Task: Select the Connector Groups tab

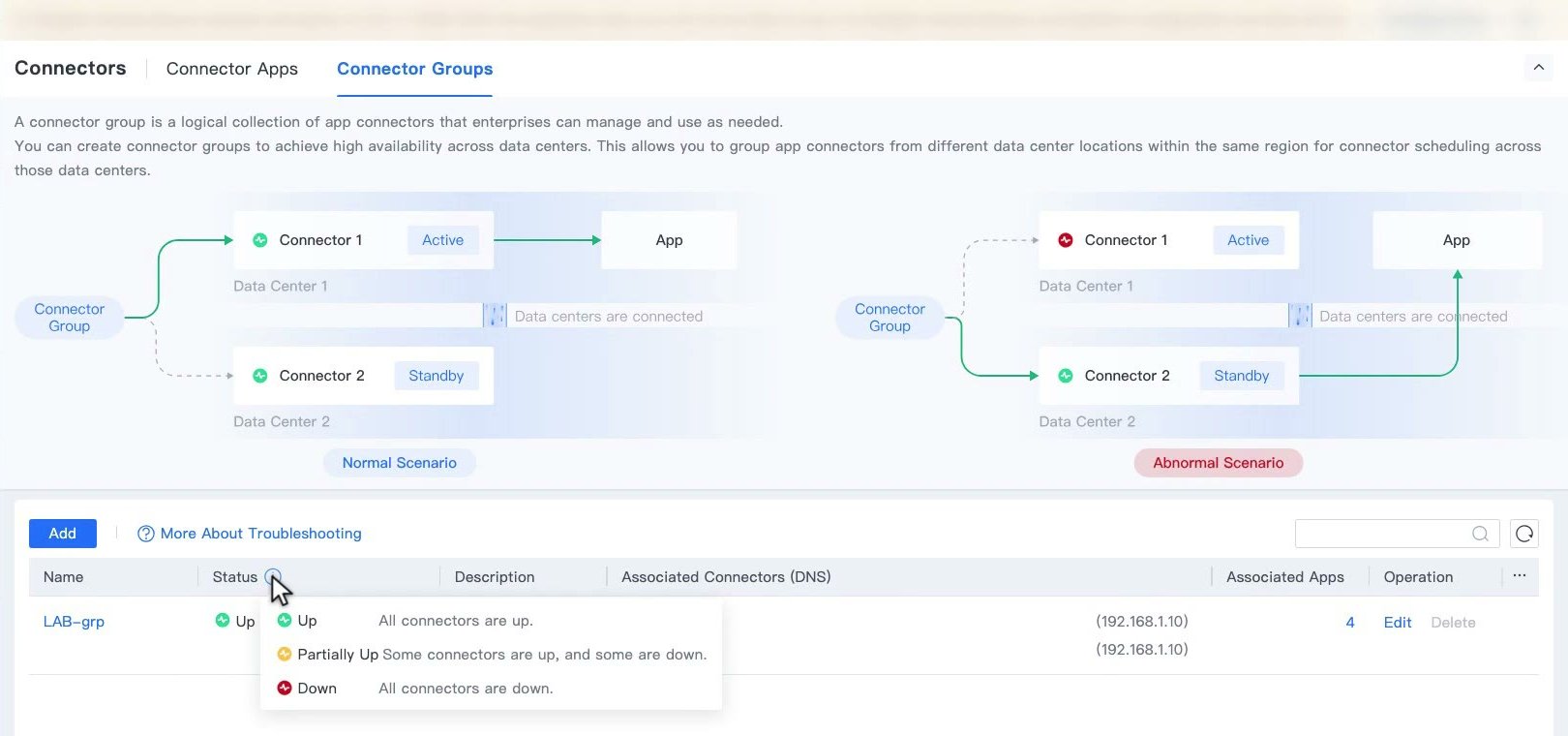Action: (x=414, y=69)
